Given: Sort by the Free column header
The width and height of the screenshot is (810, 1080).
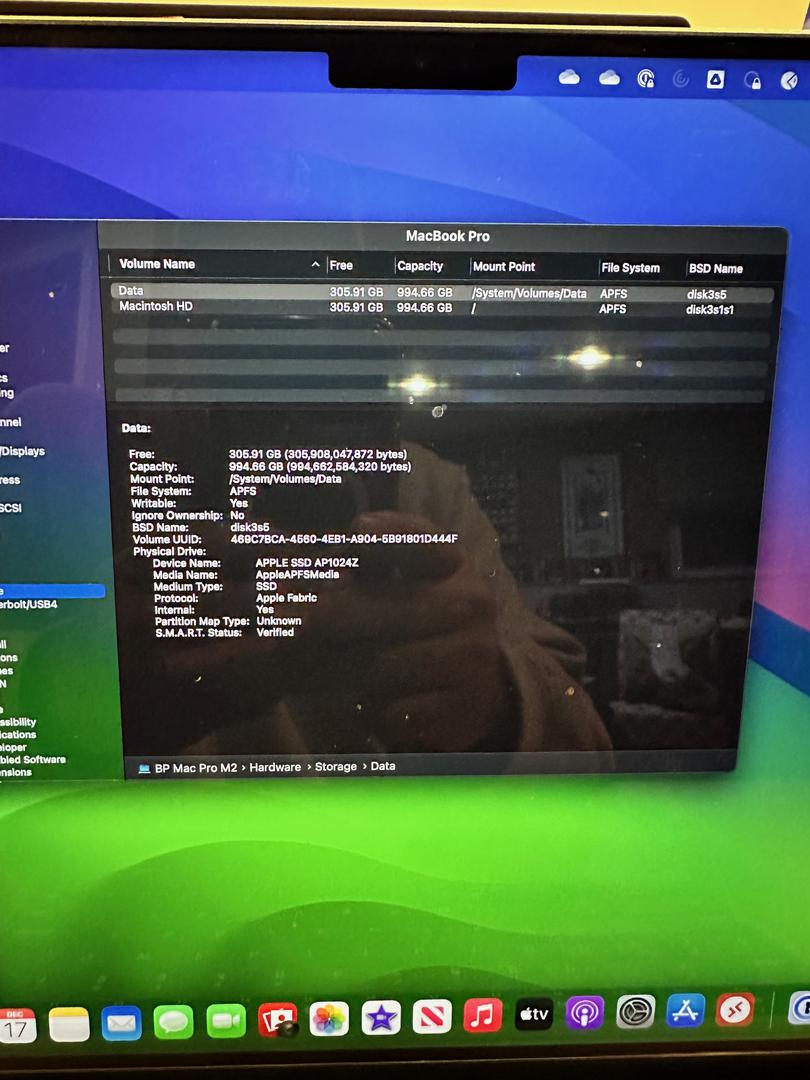Looking at the screenshot, I should click(x=341, y=265).
